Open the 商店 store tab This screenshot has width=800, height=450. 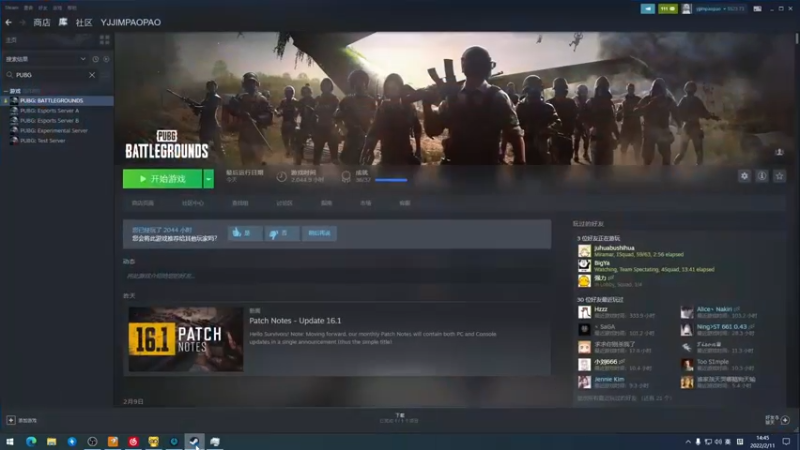coord(42,22)
